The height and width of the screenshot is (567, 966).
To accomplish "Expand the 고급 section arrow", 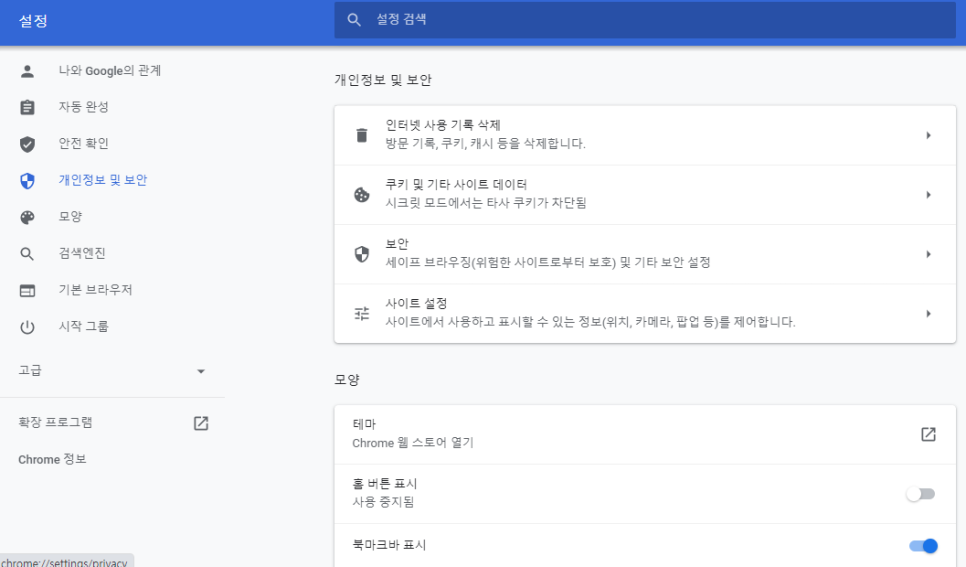I will click(201, 371).
